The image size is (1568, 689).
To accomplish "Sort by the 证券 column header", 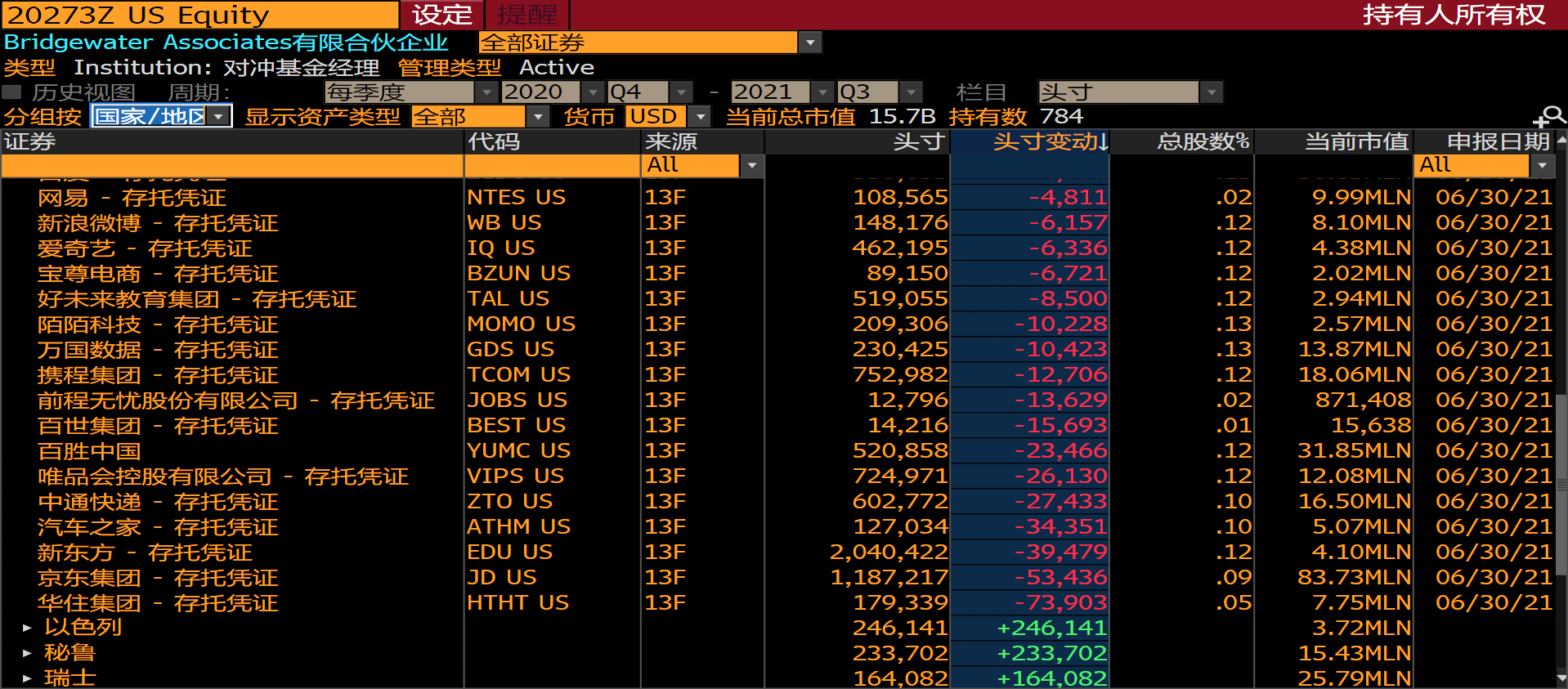I will pos(232,142).
